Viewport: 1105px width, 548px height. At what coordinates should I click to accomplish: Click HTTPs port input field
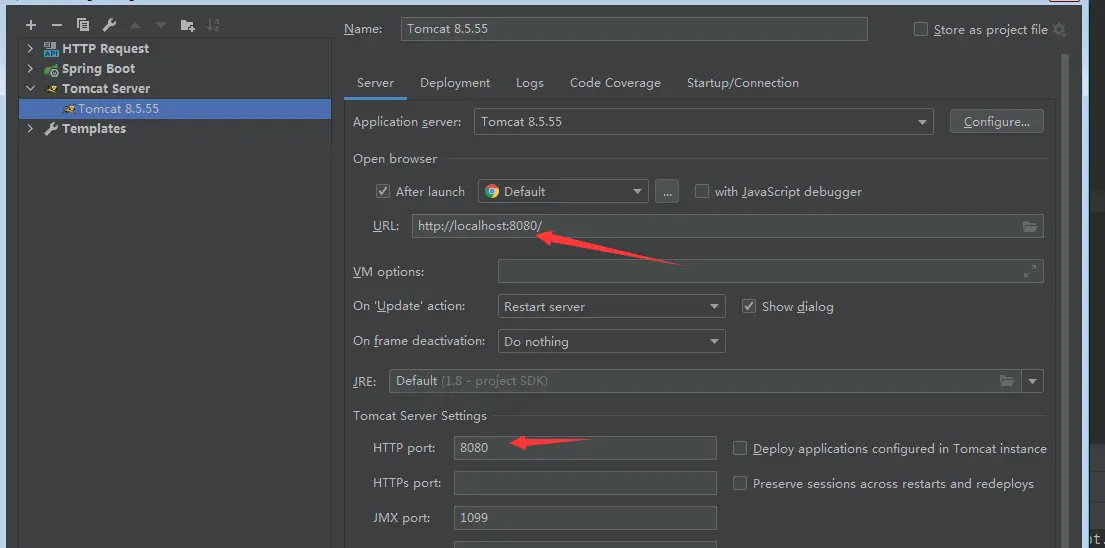585,483
